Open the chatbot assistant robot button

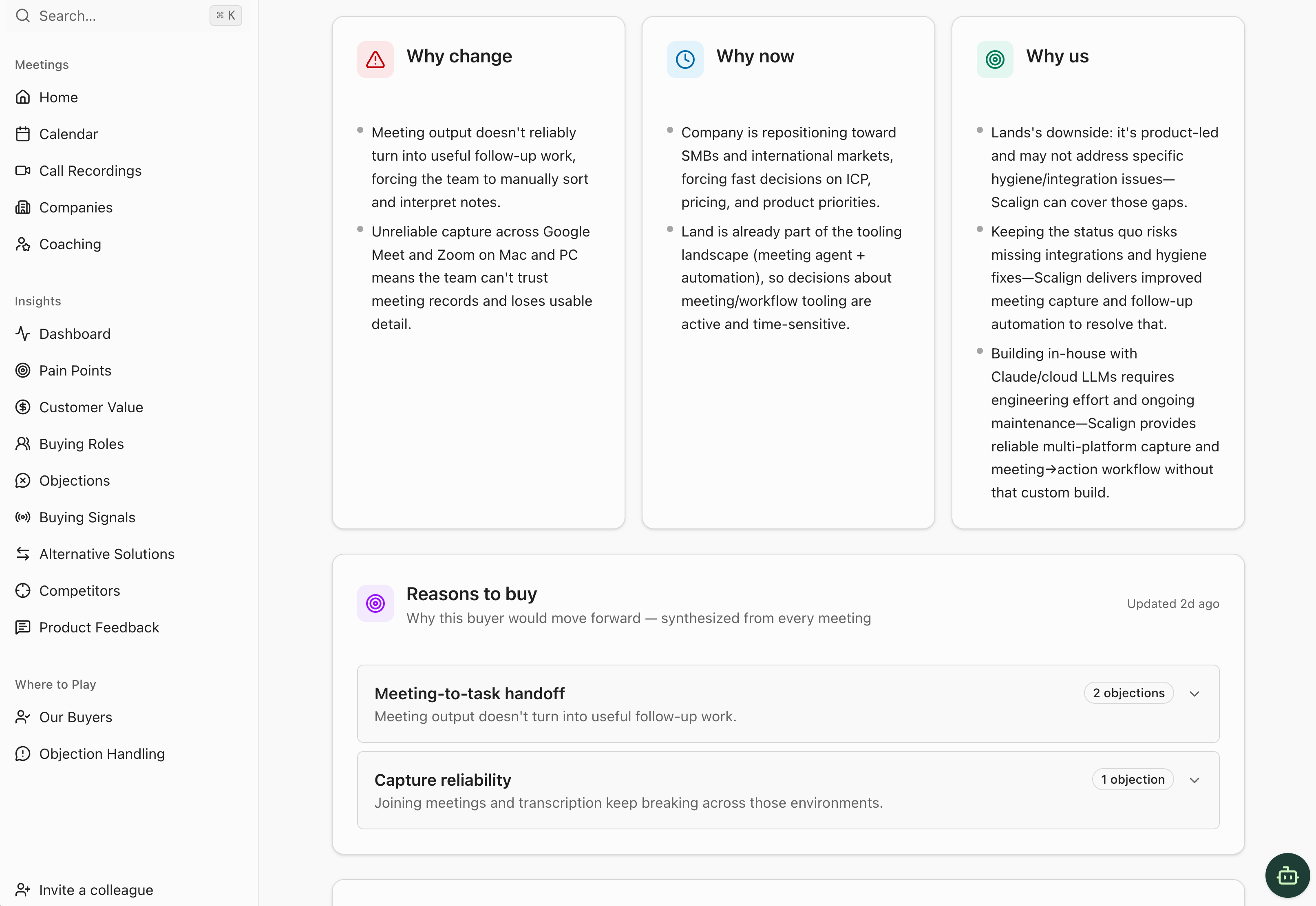(x=1287, y=876)
